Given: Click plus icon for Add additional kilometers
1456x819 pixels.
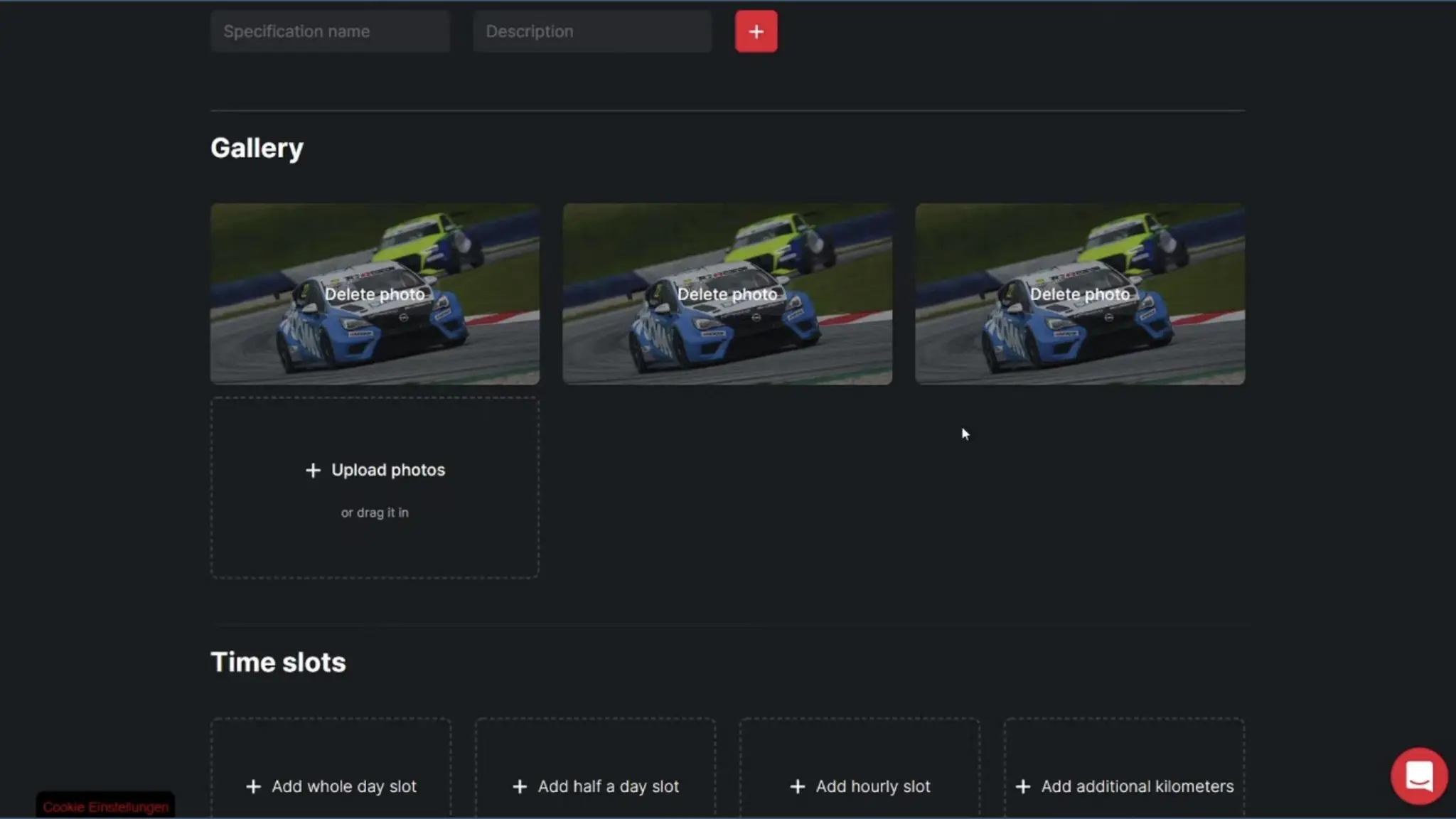Looking at the screenshot, I should click(x=1023, y=786).
